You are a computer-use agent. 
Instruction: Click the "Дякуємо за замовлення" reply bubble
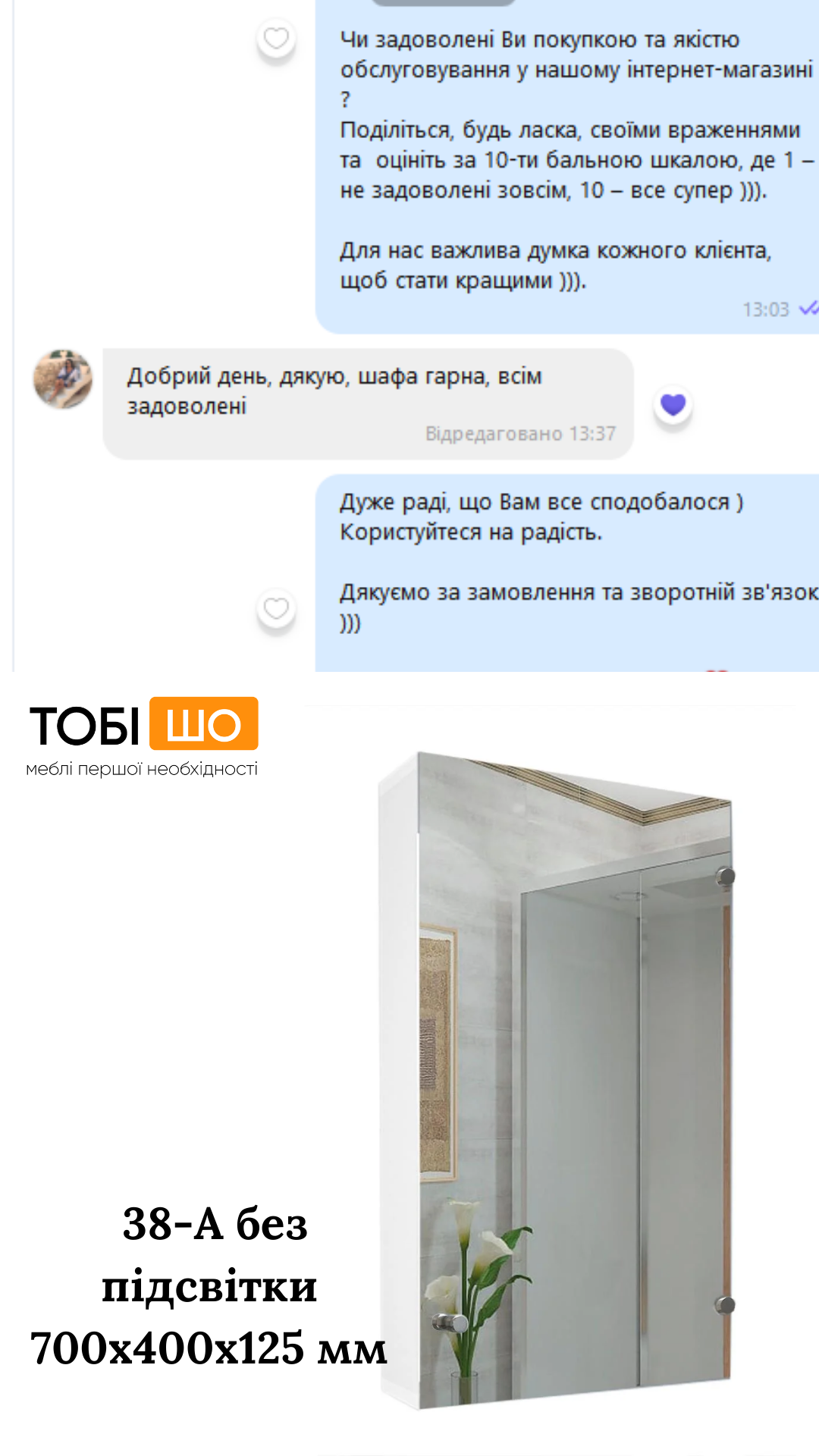pyautogui.click(x=567, y=573)
